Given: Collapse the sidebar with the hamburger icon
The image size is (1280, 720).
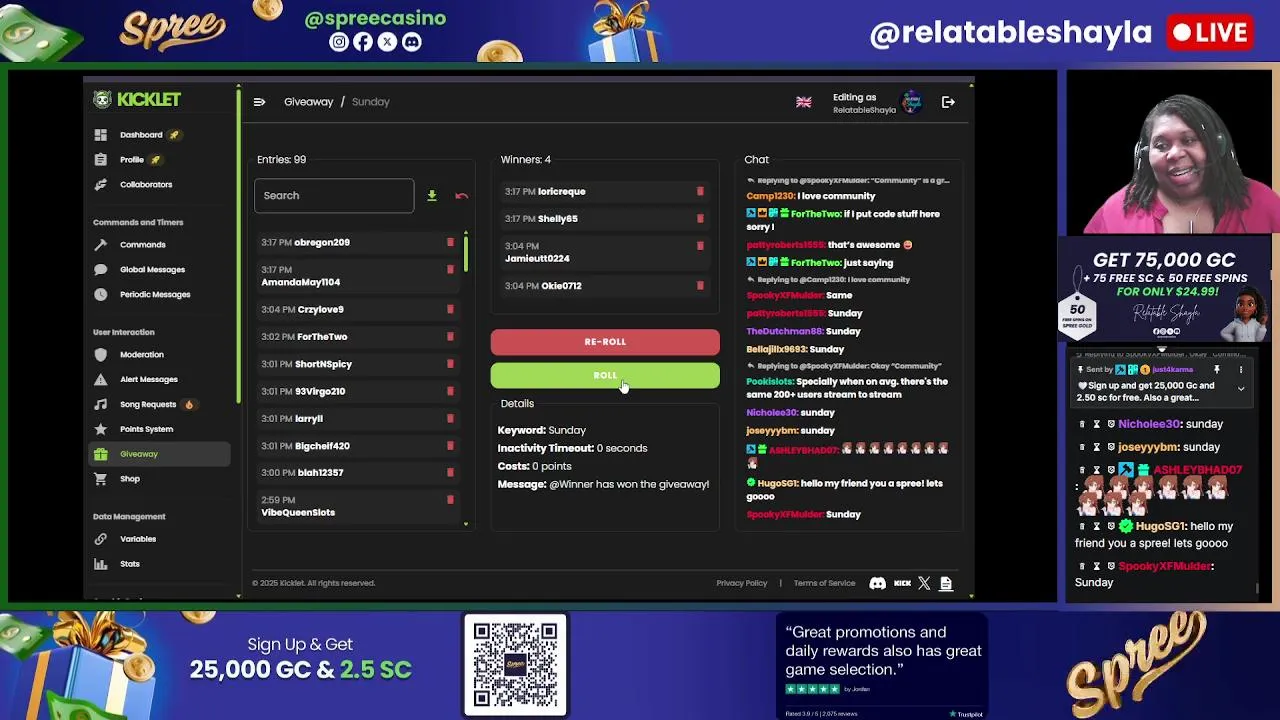Looking at the screenshot, I should (x=259, y=102).
